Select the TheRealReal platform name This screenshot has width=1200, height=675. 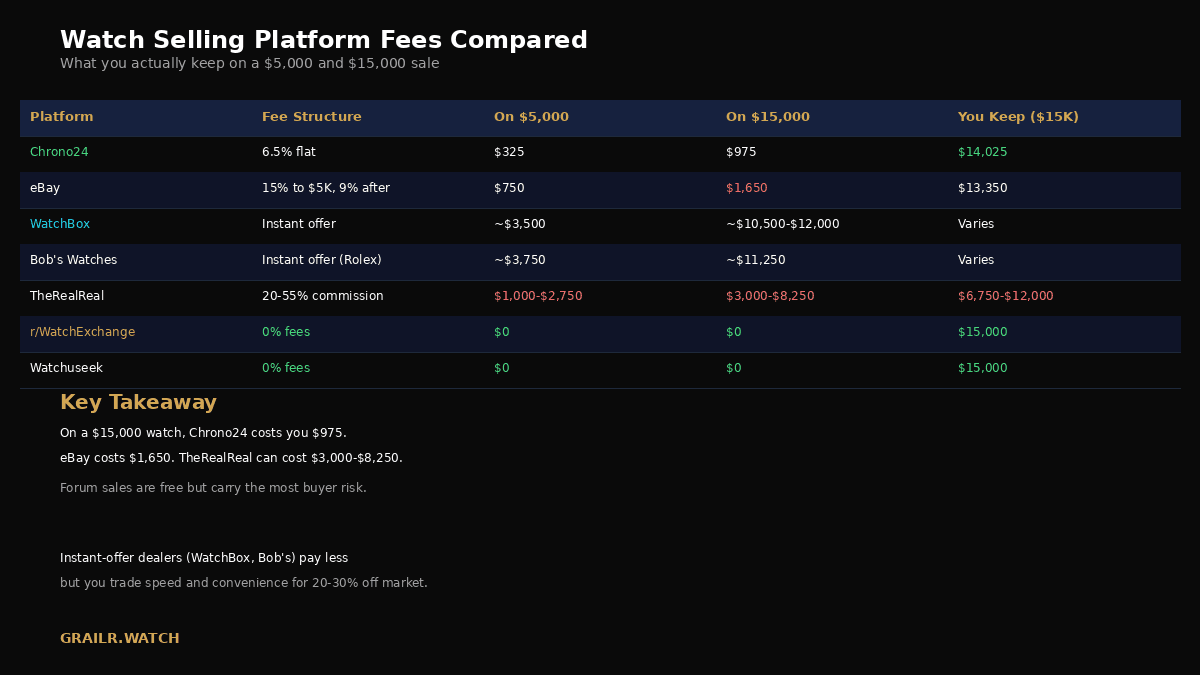(67, 296)
